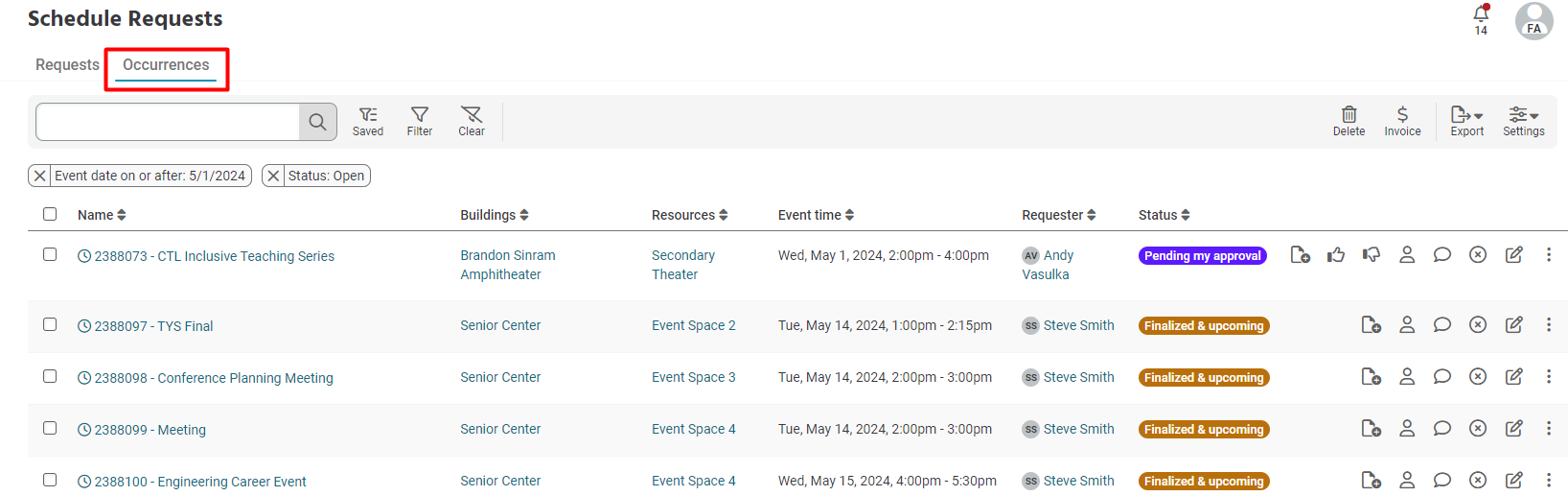Image resolution: width=1568 pixels, height=496 pixels.
Task: Tick checkbox for CTL Inclusive Teaching Series
Action: 50,254
